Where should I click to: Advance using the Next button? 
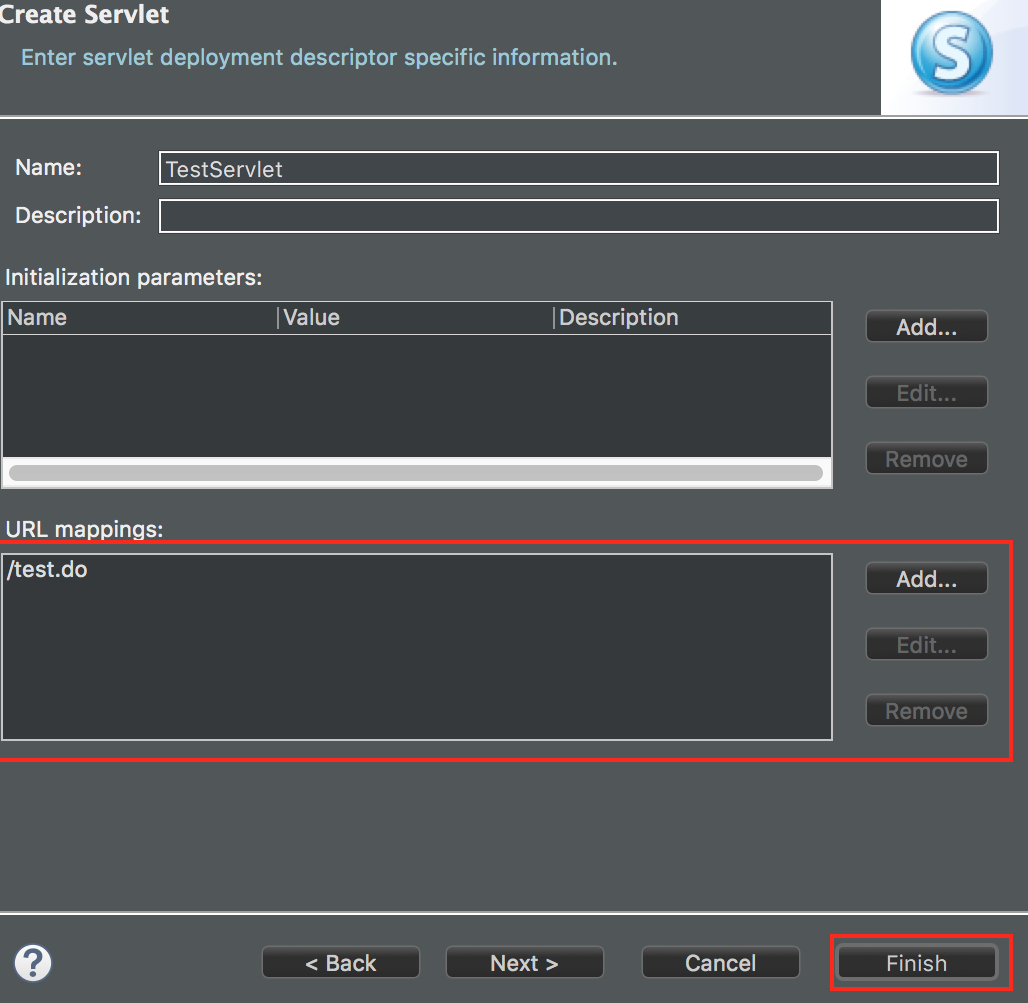(x=524, y=962)
